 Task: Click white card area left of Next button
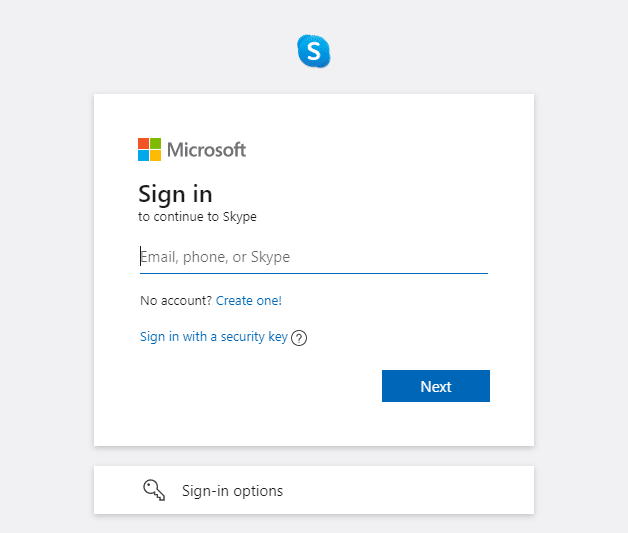pos(250,386)
